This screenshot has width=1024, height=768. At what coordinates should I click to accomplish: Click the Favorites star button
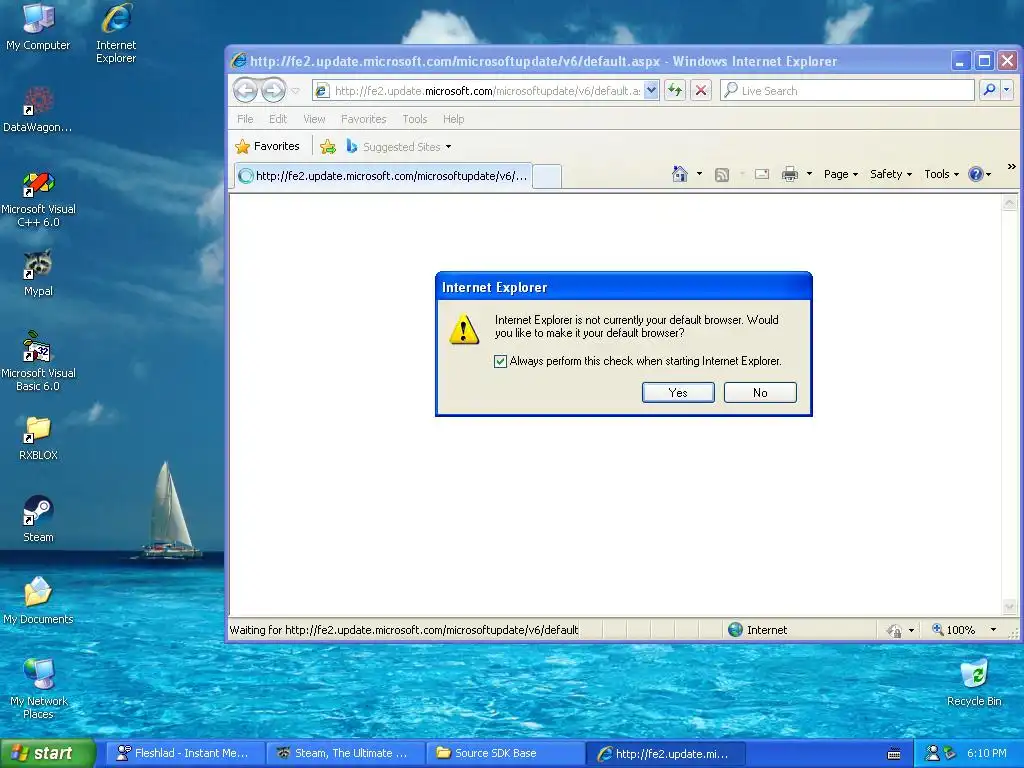tap(267, 146)
